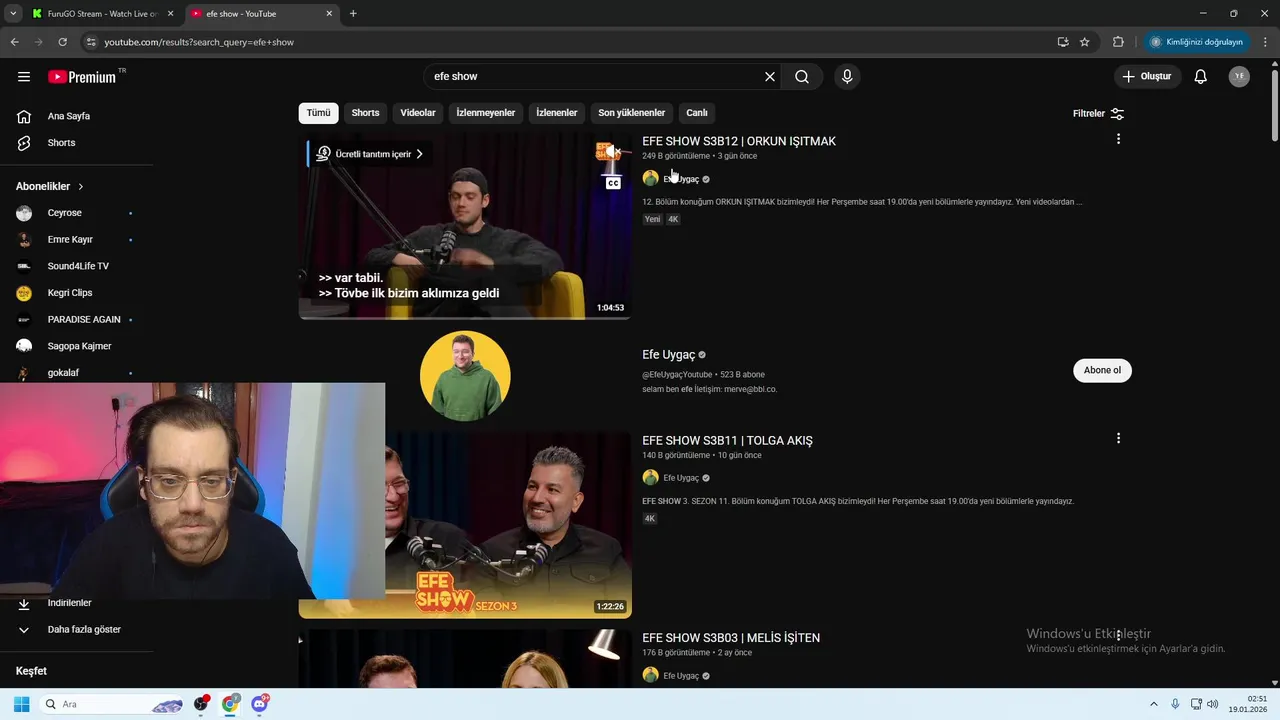Go back in the browser
This screenshot has height=720, width=1280.
[x=14, y=42]
